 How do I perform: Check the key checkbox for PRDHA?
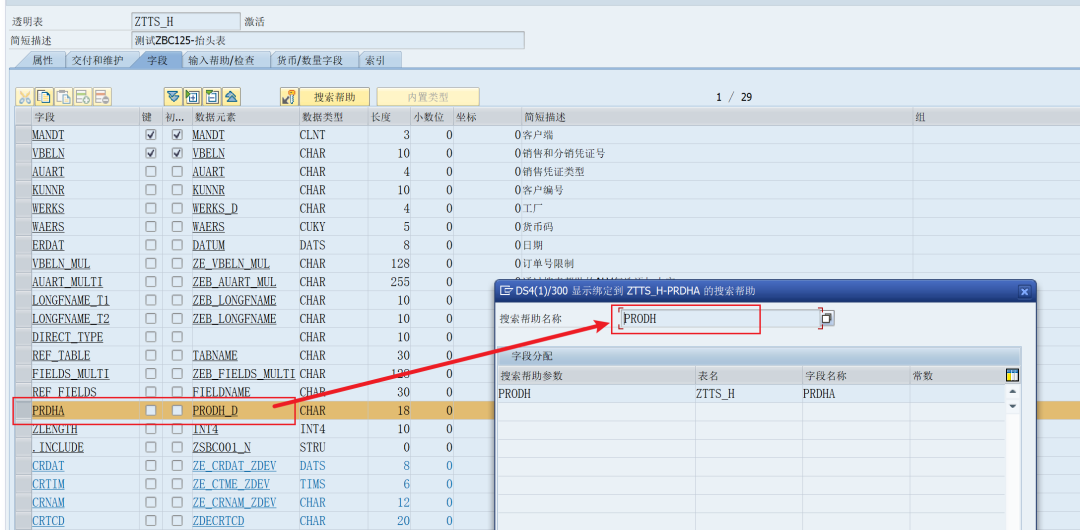tap(151, 410)
